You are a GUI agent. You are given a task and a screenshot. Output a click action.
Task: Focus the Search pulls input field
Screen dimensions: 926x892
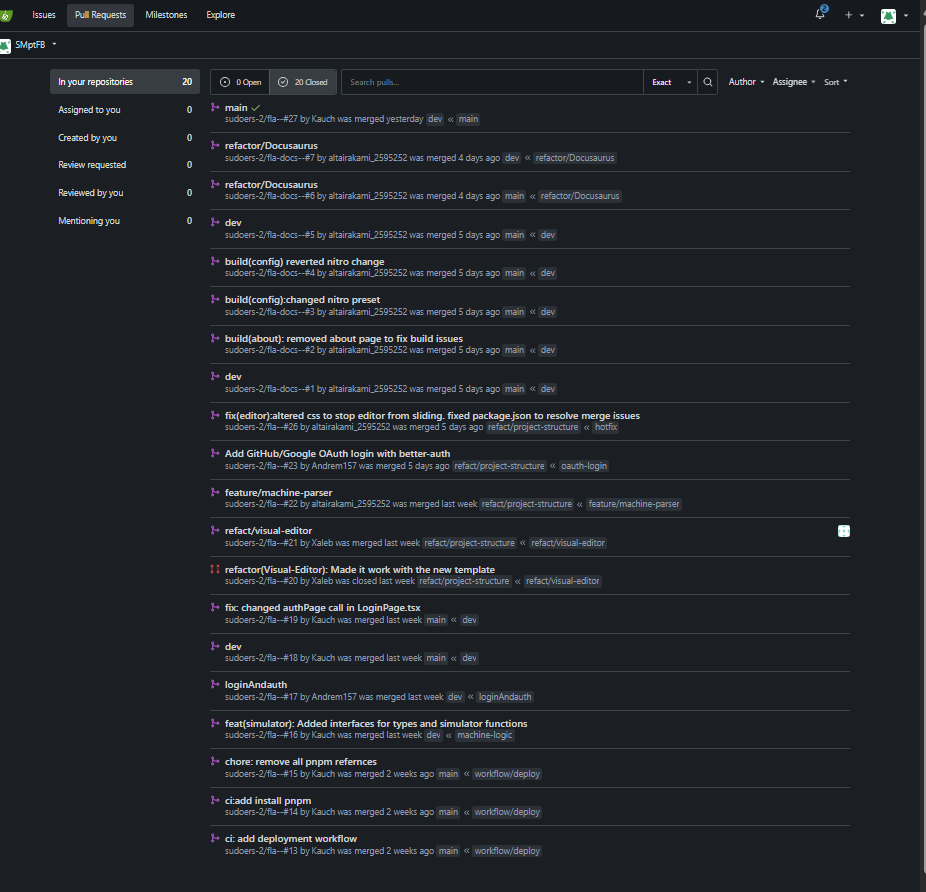pyautogui.click(x=492, y=82)
